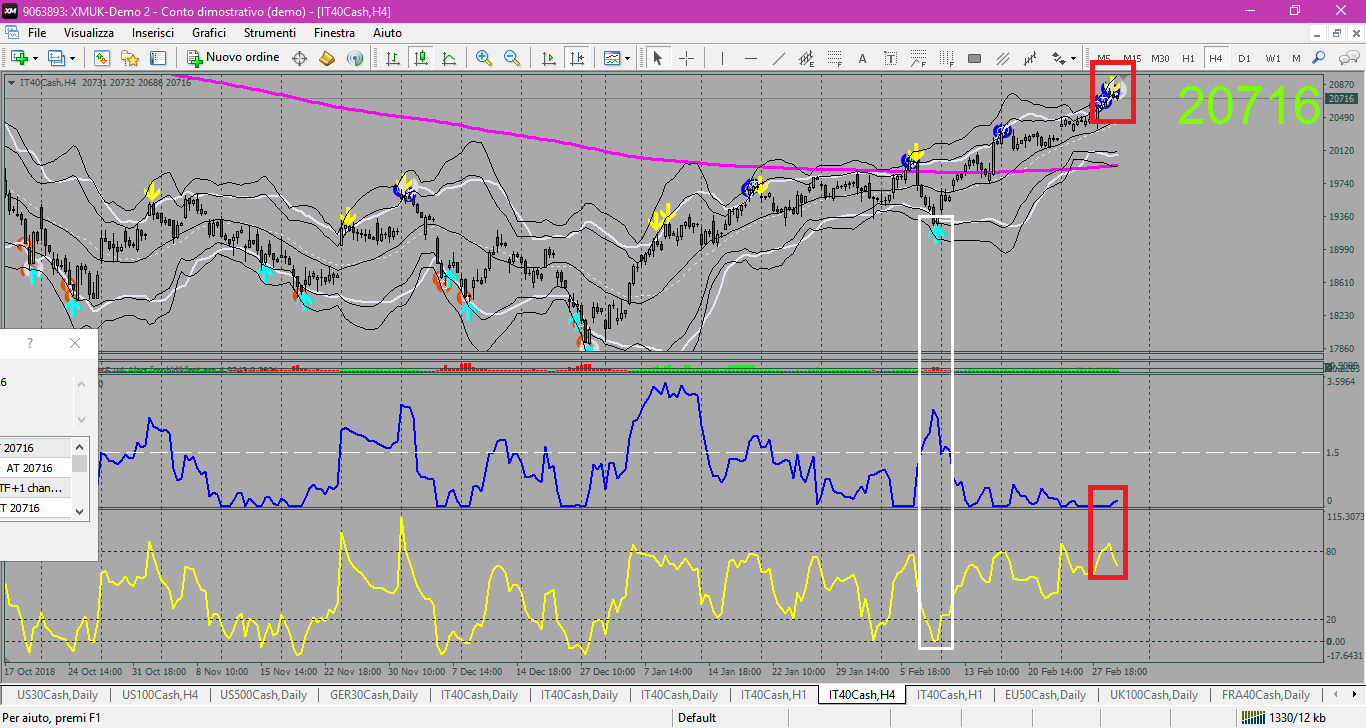Open the File menu
Image resolution: width=1366 pixels, height=728 pixels.
click(x=37, y=33)
